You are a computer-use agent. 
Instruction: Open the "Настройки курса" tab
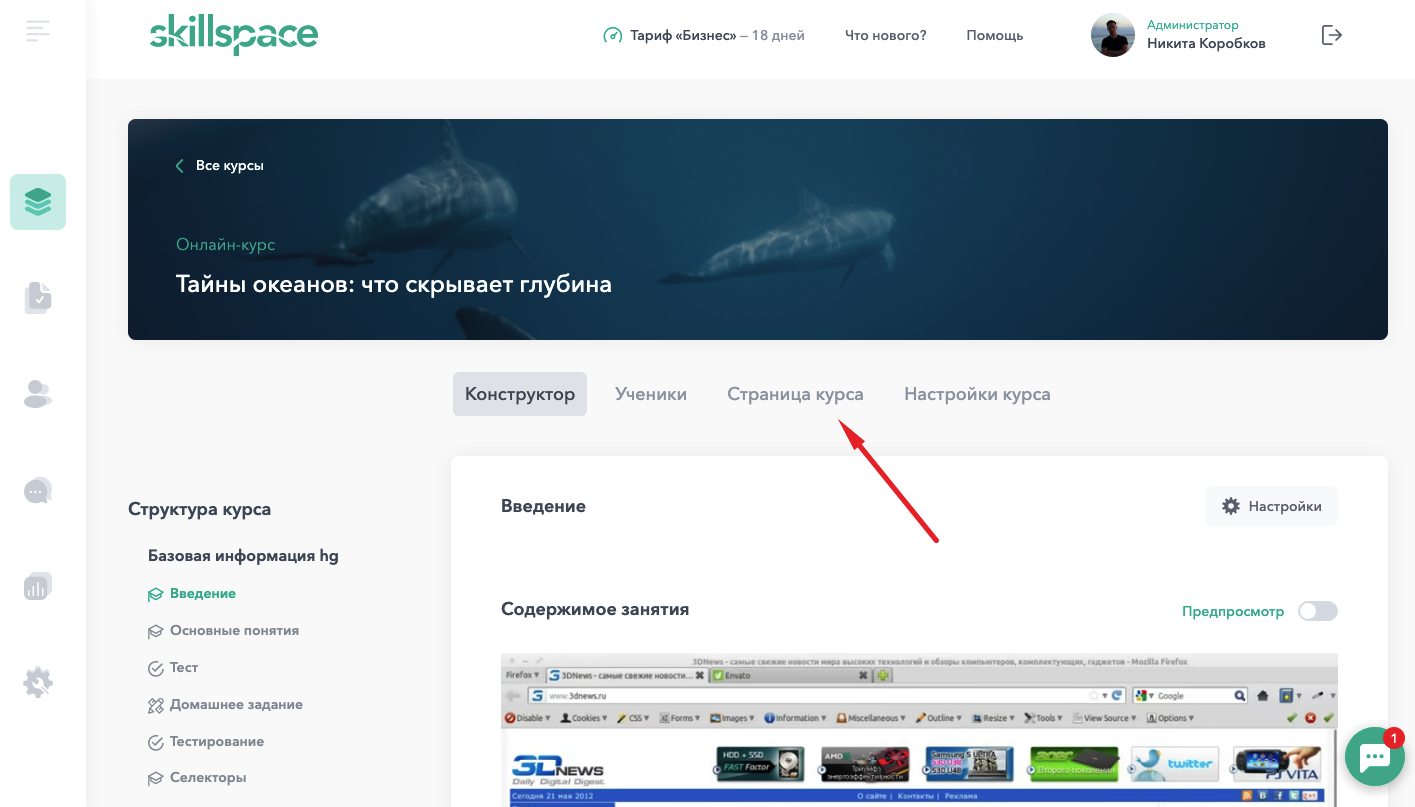point(977,394)
